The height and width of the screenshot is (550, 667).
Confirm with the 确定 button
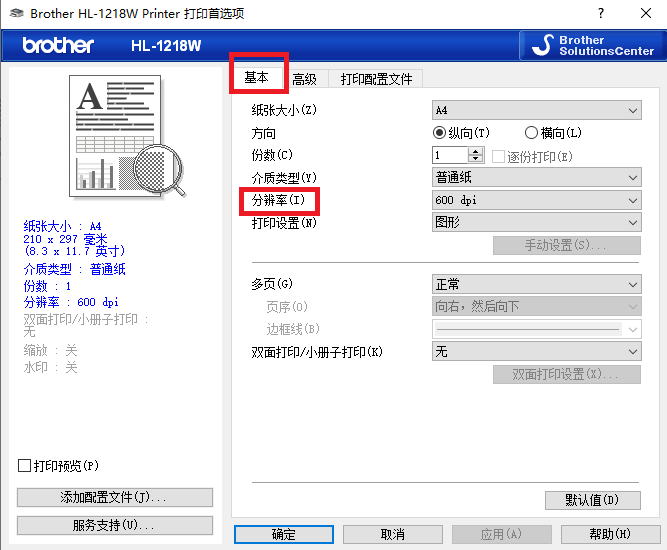284,534
